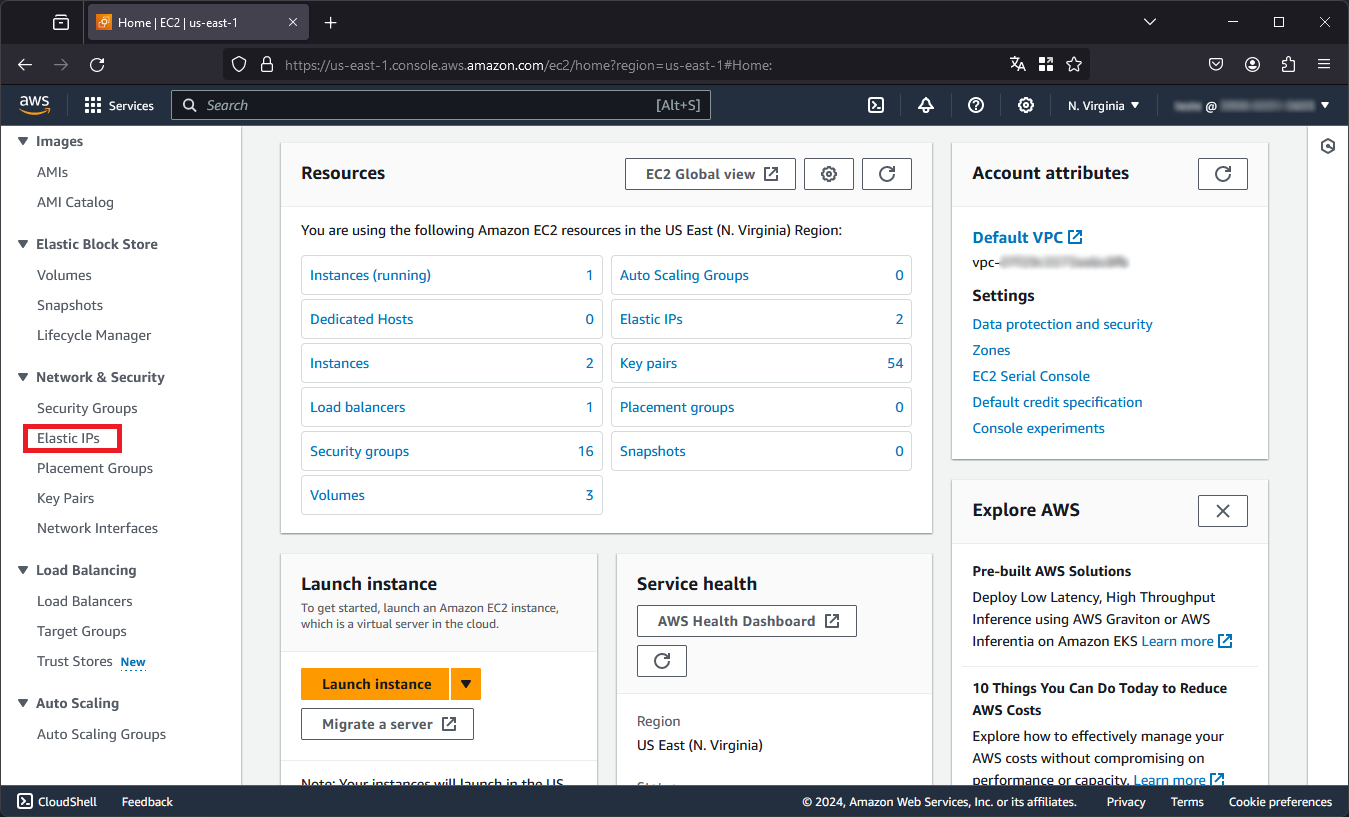Image resolution: width=1349 pixels, height=817 pixels.
Task: Bookmark this page with the star icon
Action: tap(1074, 64)
